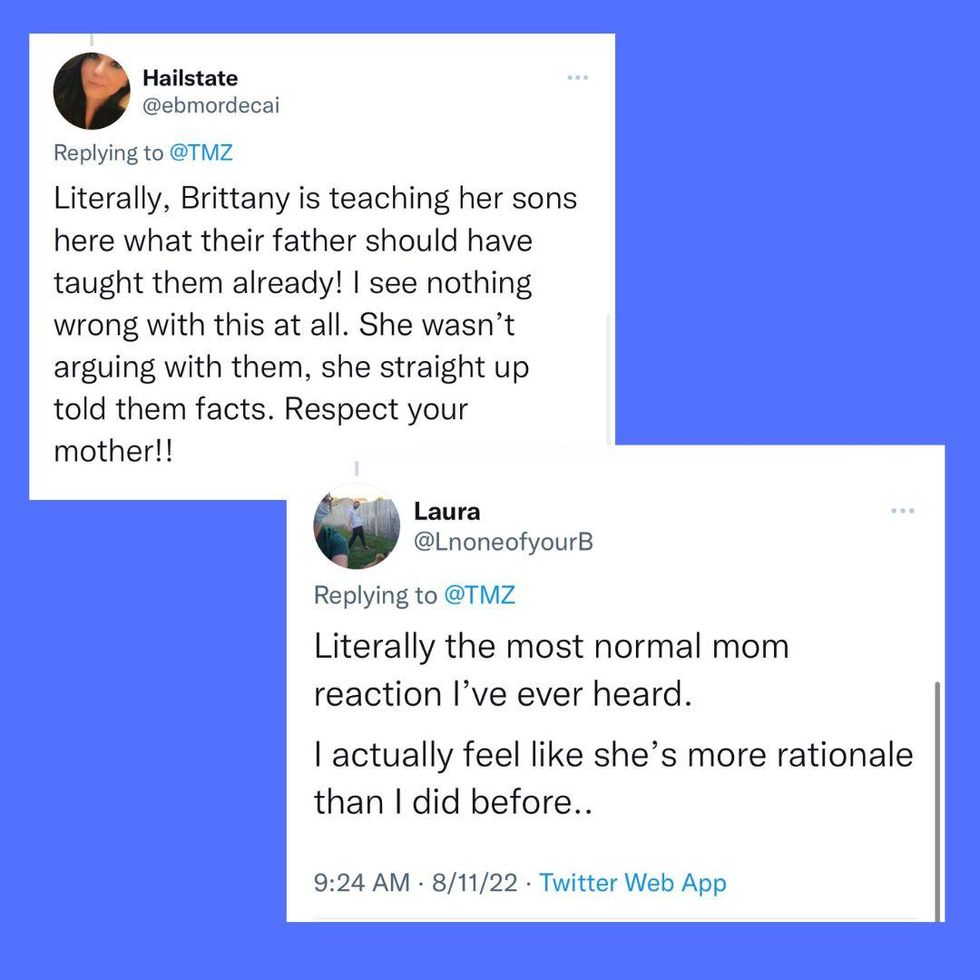Image resolution: width=980 pixels, height=980 pixels.
Task: Click the Twitter Web App source link
Action: 633,883
